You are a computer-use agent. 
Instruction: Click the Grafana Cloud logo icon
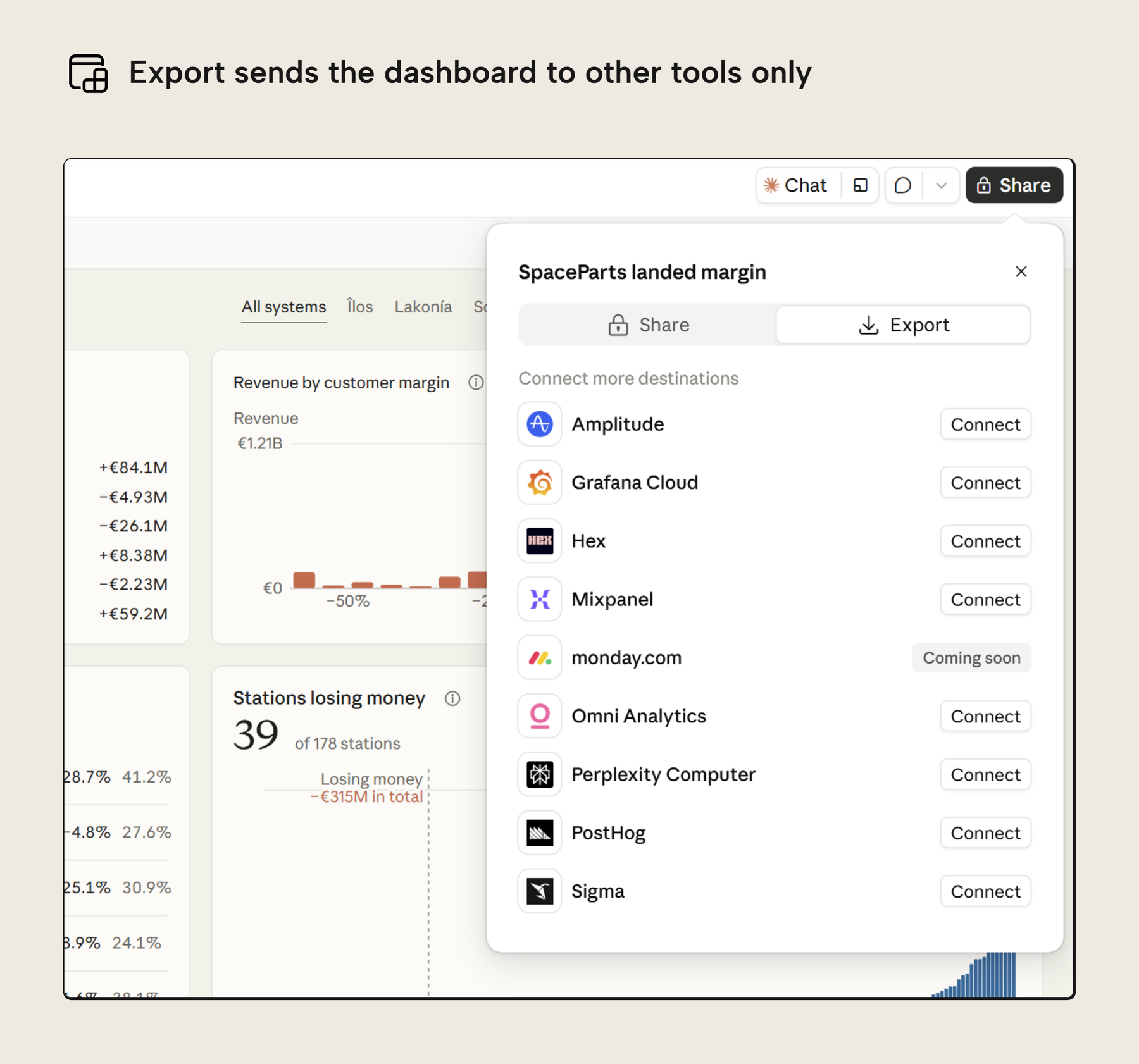coord(540,483)
